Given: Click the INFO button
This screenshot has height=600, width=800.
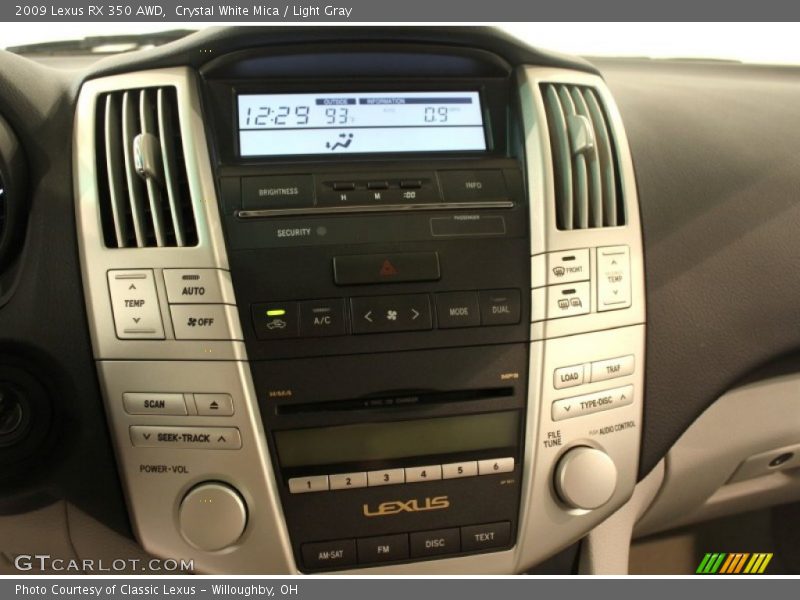Looking at the screenshot, I should [473, 185].
